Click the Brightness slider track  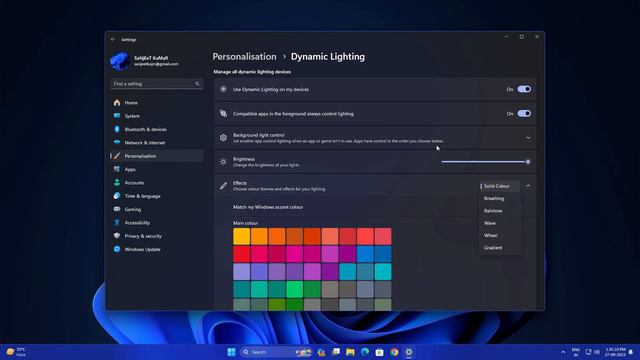[x=485, y=162]
